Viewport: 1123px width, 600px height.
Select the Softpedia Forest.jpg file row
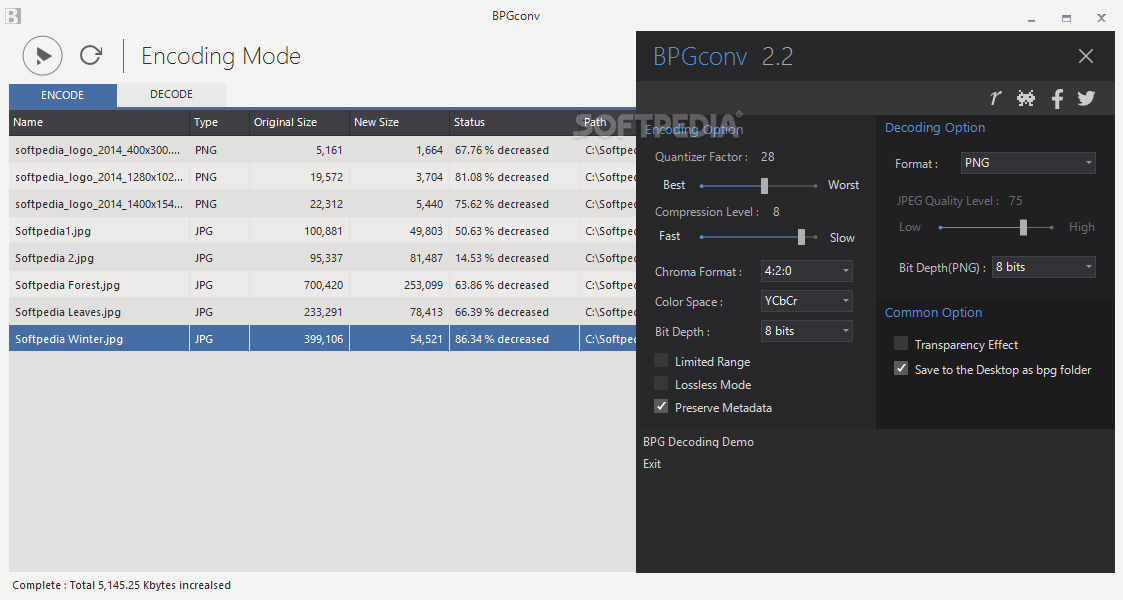pos(322,285)
